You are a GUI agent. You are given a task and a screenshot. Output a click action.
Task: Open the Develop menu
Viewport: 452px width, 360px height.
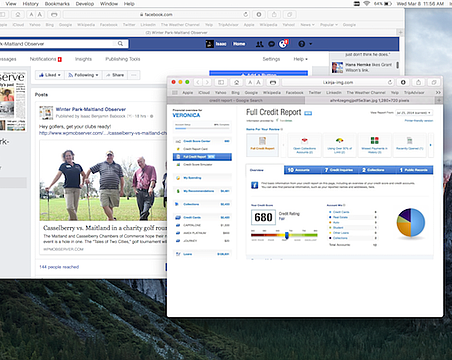(85, 4)
